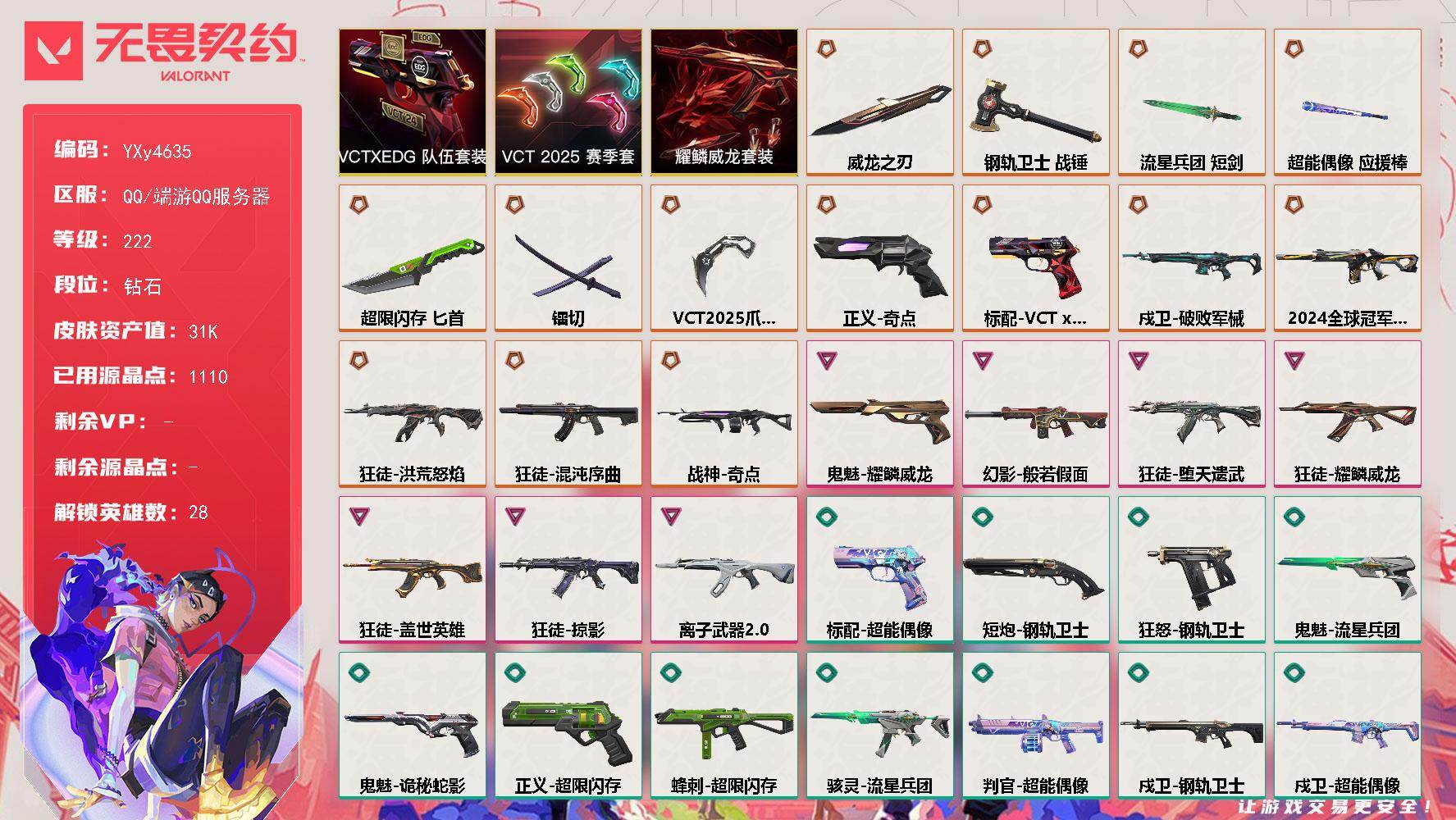
Task: Select the 狂徒-洪荒怒焰 rifle skin
Action: [x=412, y=414]
